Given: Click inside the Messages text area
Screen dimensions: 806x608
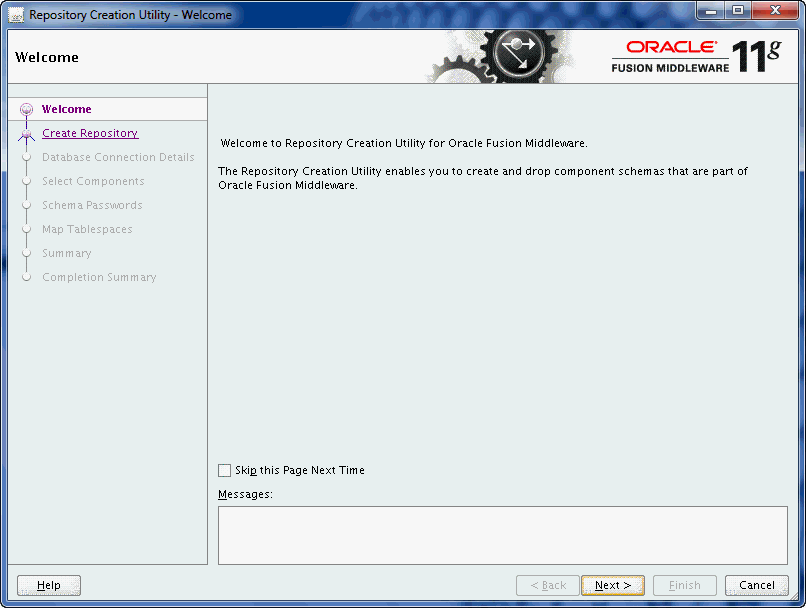Looking at the screenshot, I should click(x=503, y=536).
